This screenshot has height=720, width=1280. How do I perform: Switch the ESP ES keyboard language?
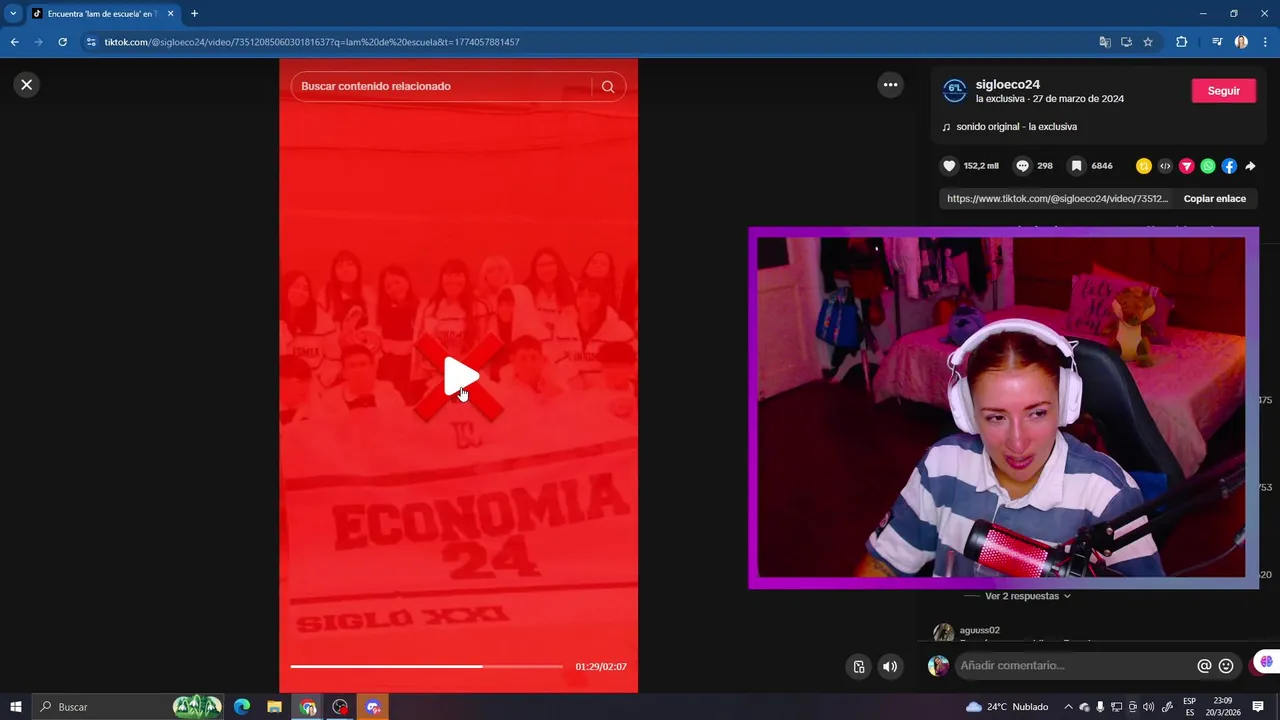pyautogui.click(x=1190, y=707)
